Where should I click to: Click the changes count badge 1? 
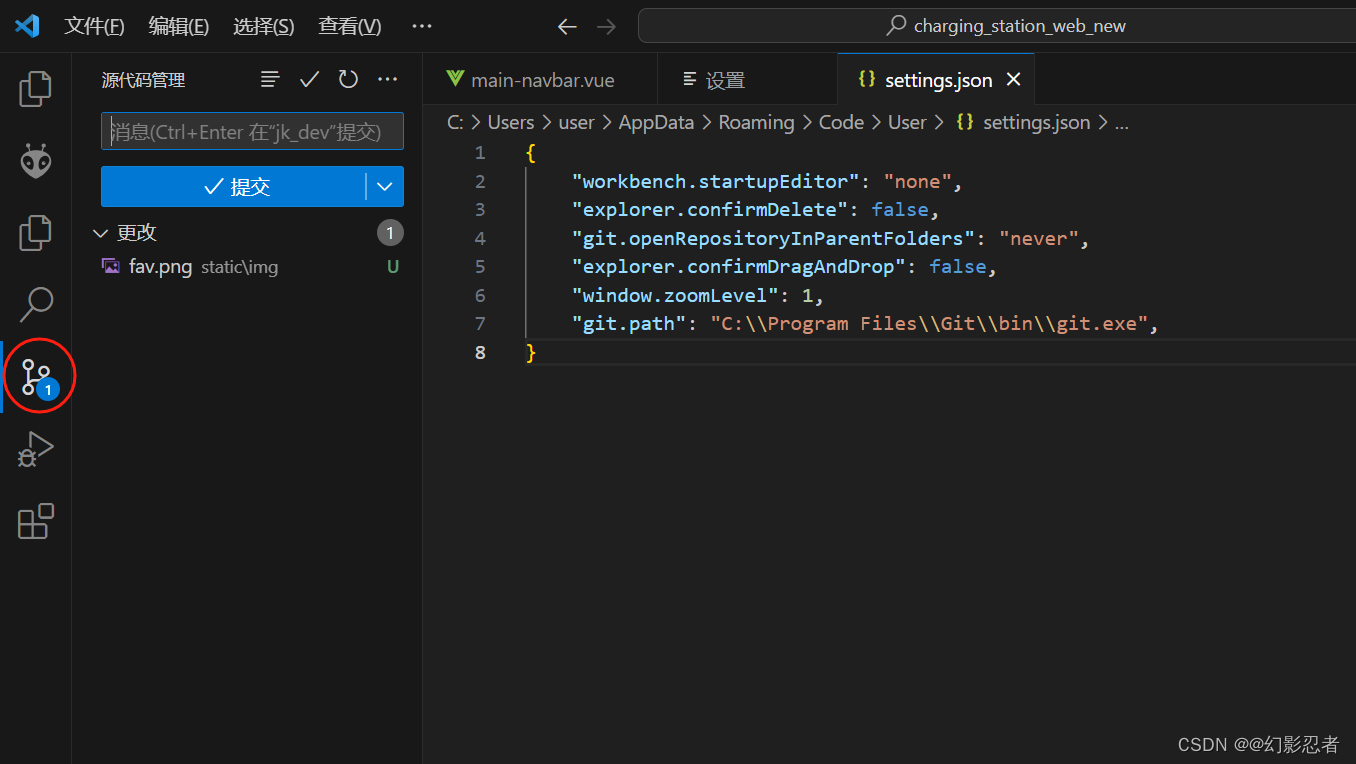coord(390,232)
